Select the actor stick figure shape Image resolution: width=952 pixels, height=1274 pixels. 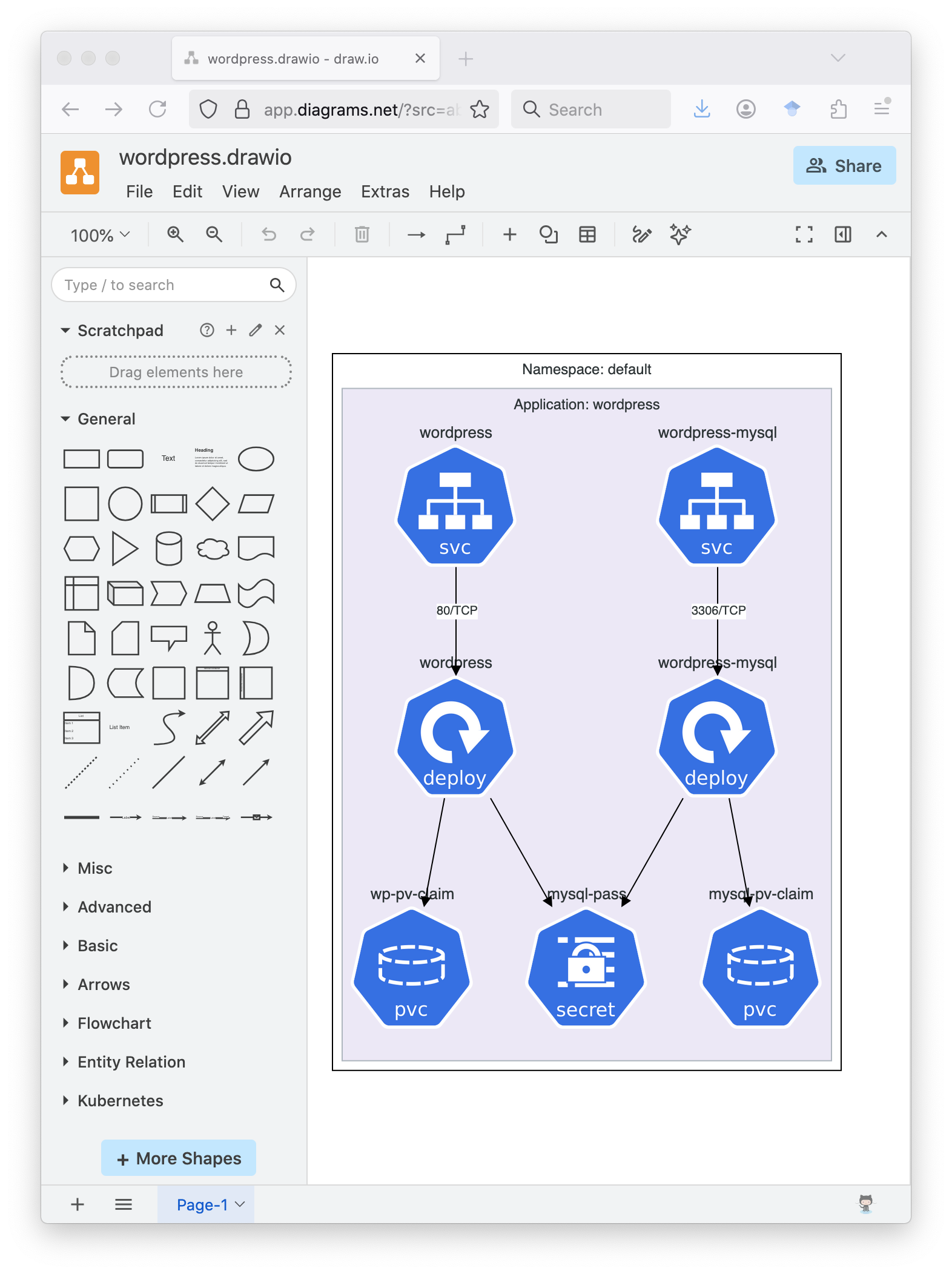click(x=213, y=638)
